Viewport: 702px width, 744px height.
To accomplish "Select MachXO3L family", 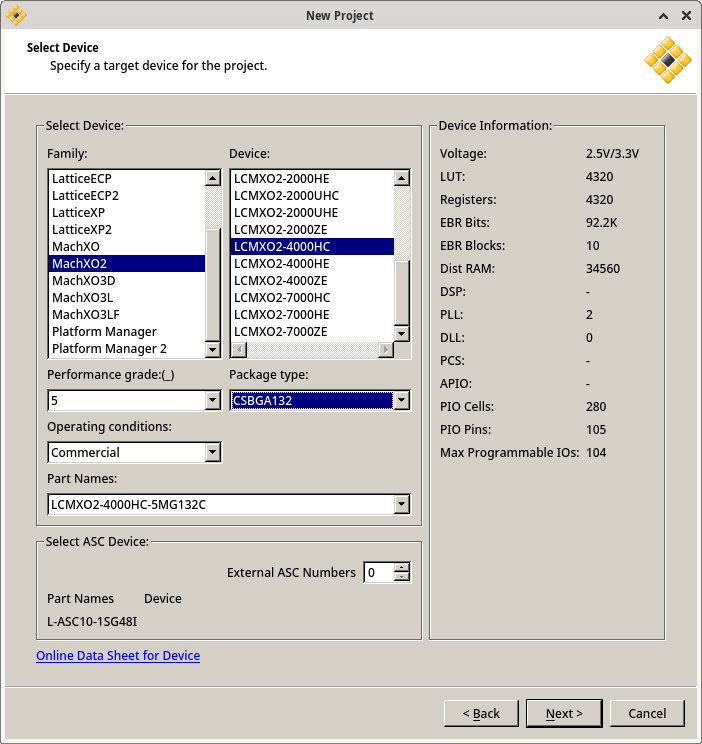I will tap(127, 298).
